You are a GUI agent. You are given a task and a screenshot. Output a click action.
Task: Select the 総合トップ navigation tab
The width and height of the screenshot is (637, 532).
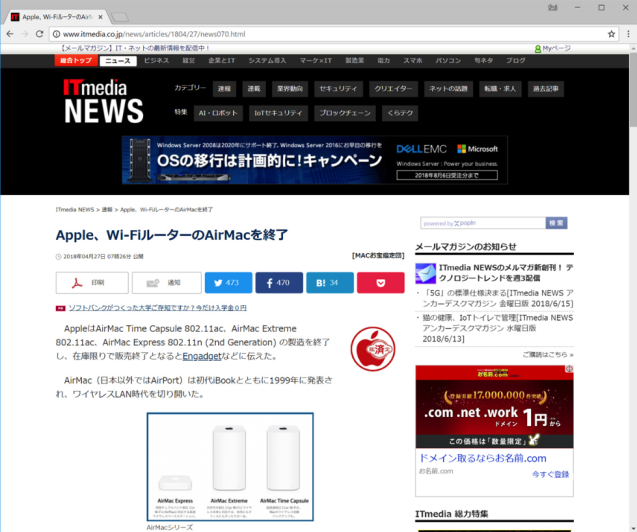click(76, 61)
